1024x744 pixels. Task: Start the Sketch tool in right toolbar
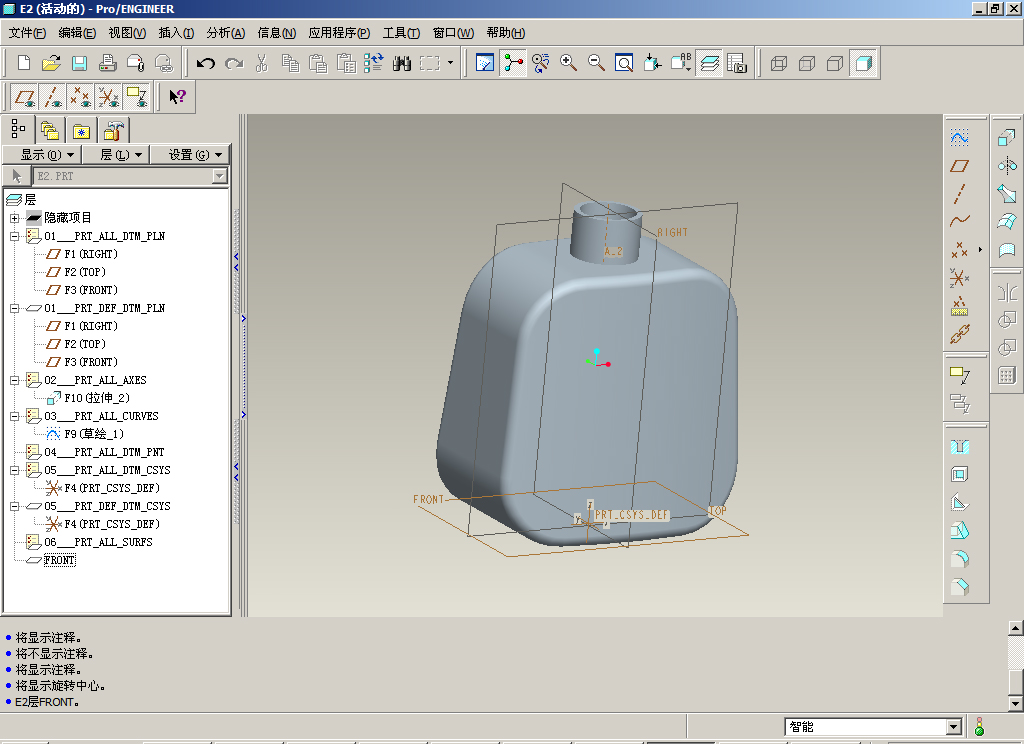click(x=959, y=137)
